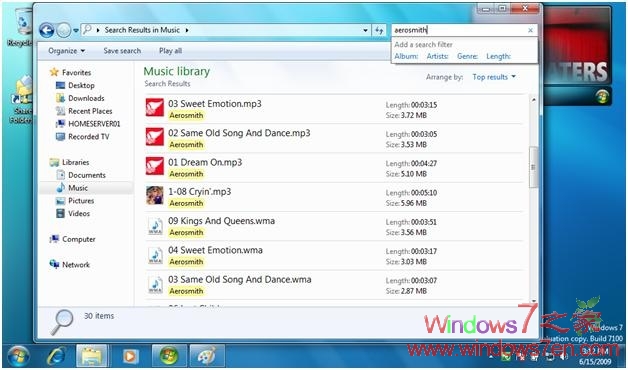The height and width of the screenshot is (370, 628).
Task: Click the Search Results in Music breadcrumb
Action: [x=142, y=30]
